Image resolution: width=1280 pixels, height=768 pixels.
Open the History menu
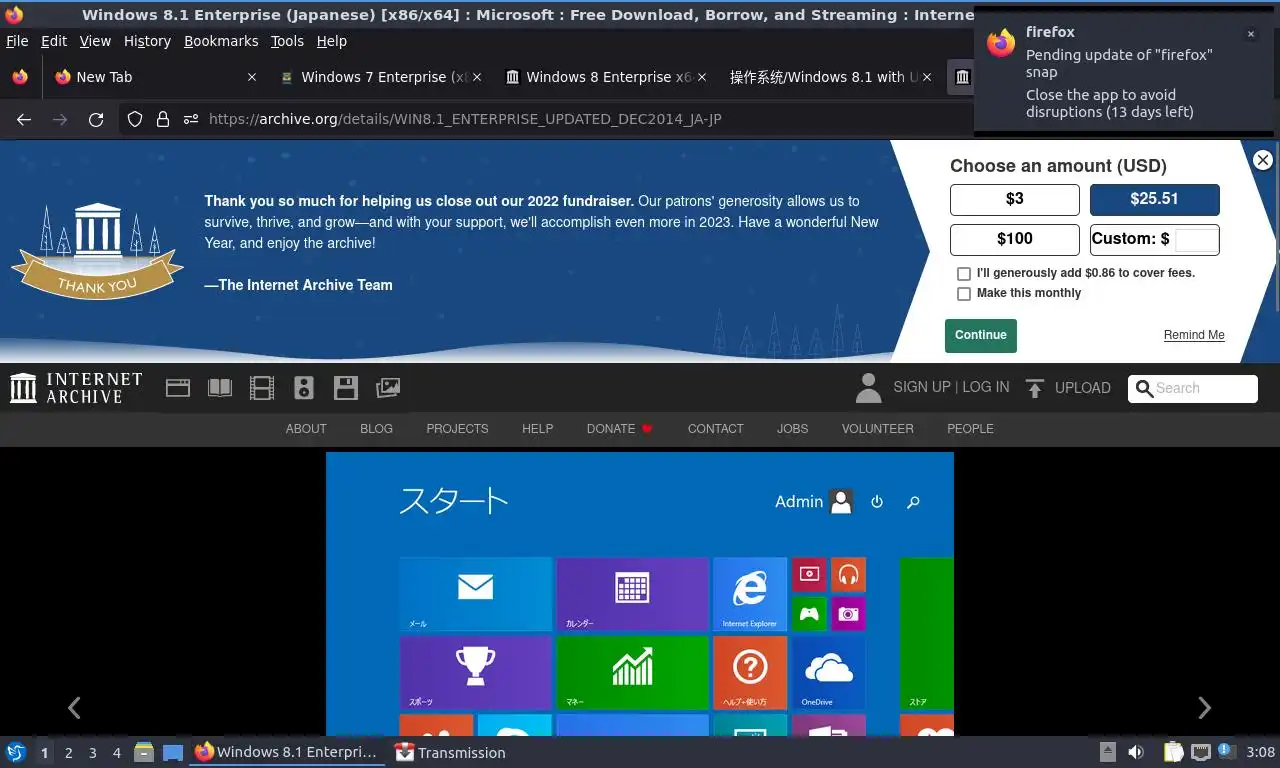click(x=147, y=41)
